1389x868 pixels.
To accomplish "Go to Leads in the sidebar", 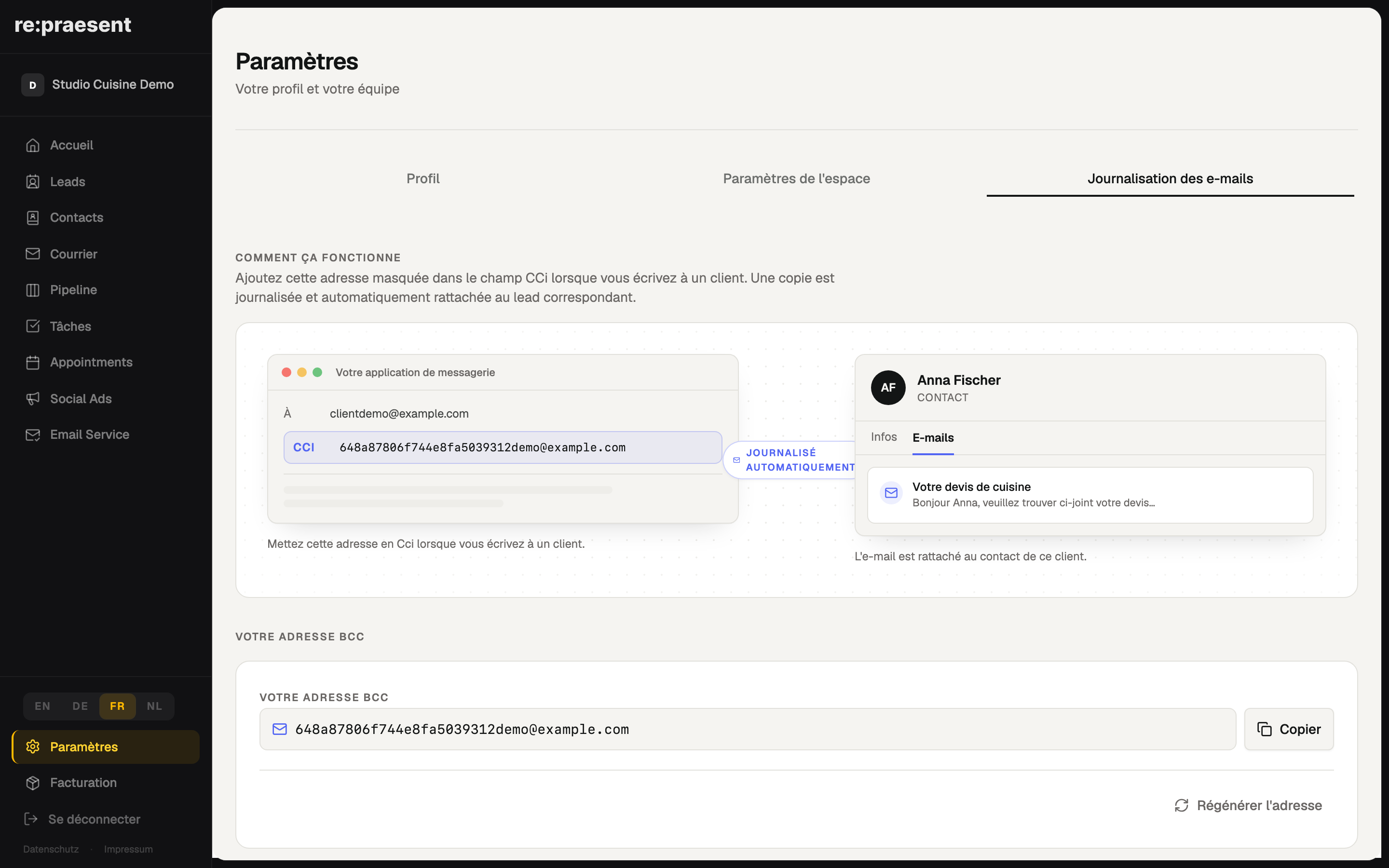I will [x=106, y=182].
